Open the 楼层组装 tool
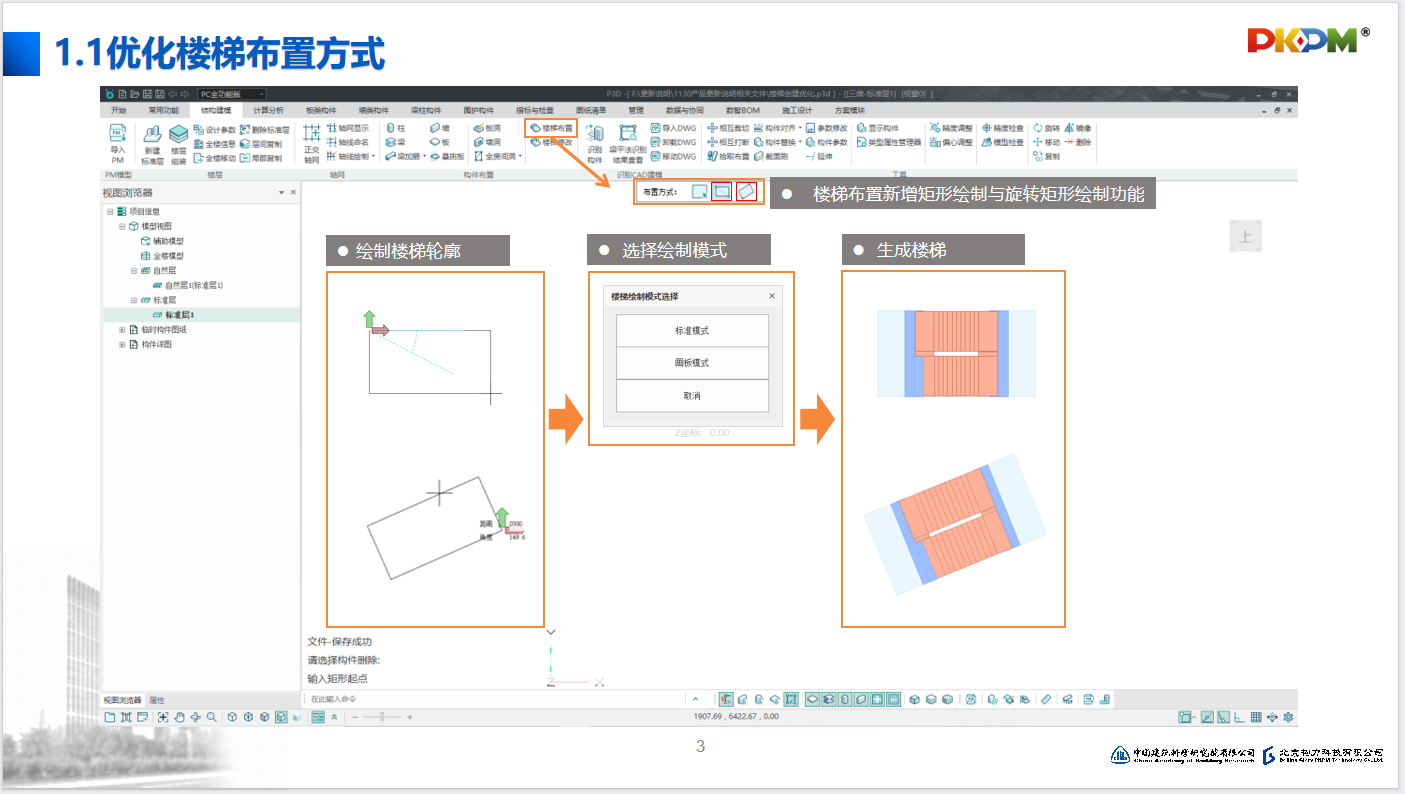This screenshot has height=794, width=1405. (178, 144)
